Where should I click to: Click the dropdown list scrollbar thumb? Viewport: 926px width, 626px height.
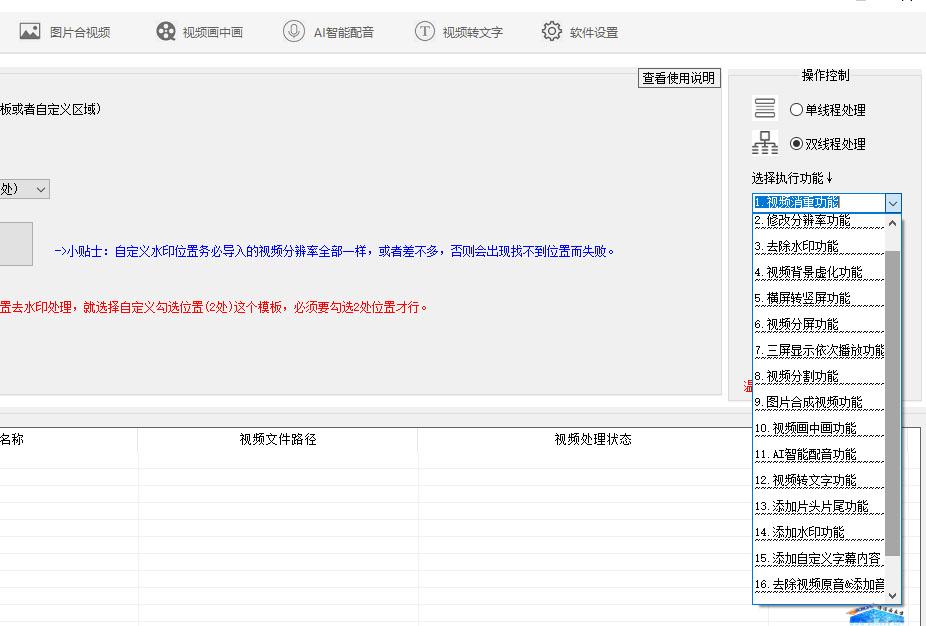892,403
